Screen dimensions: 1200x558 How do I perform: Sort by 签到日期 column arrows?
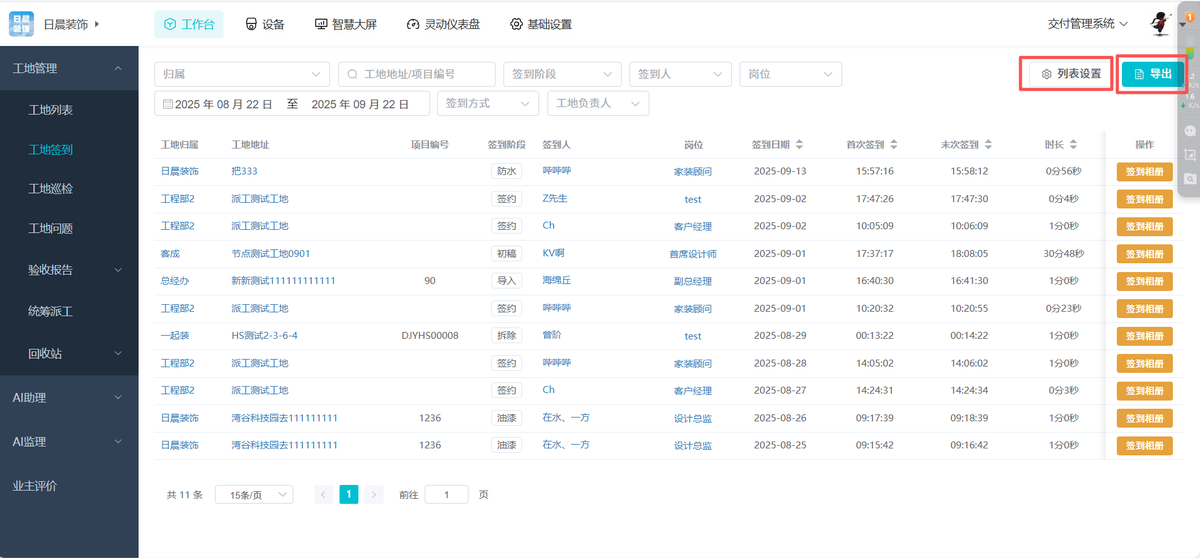point(800,144)
